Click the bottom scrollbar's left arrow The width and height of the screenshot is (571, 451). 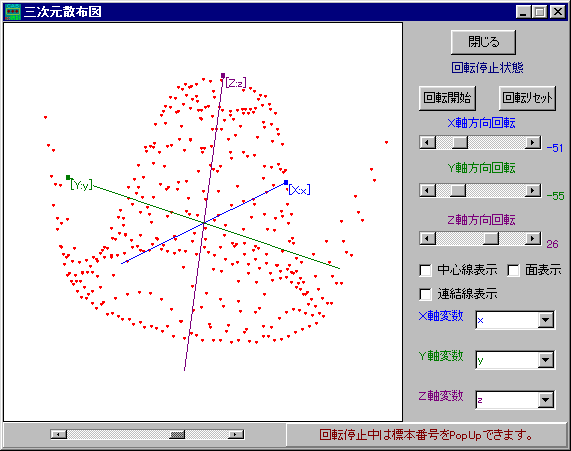click(x=59, y=434)
